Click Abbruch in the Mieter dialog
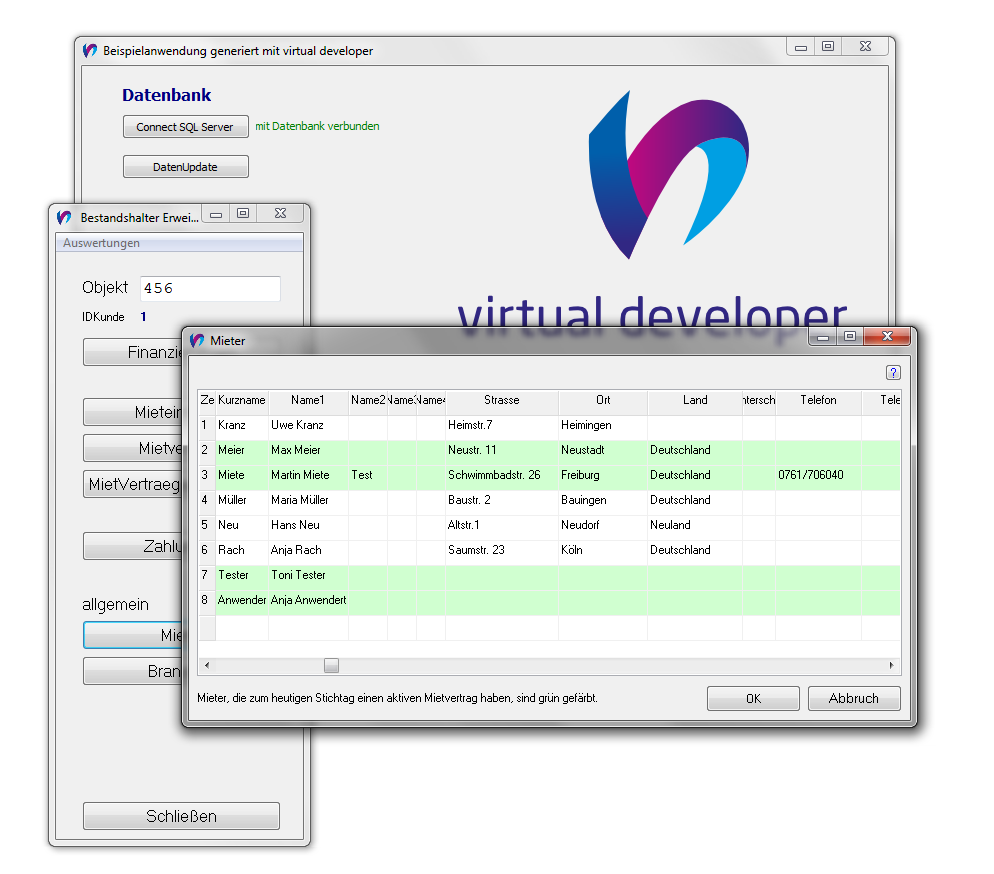994x874 pixels. click(854, 698)
